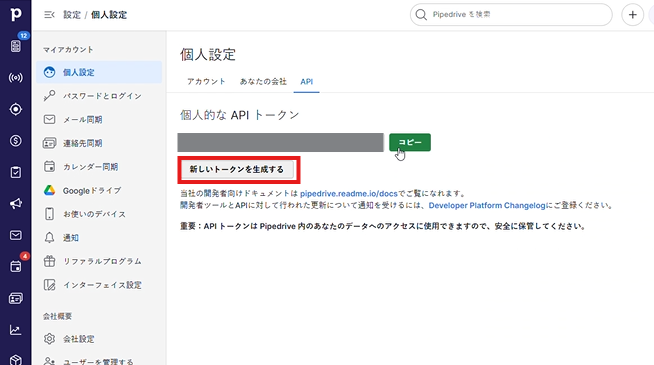This screenshot has height=365, width=654.
Task: Switch to the アカウント tab
Action: coord(206,81)
